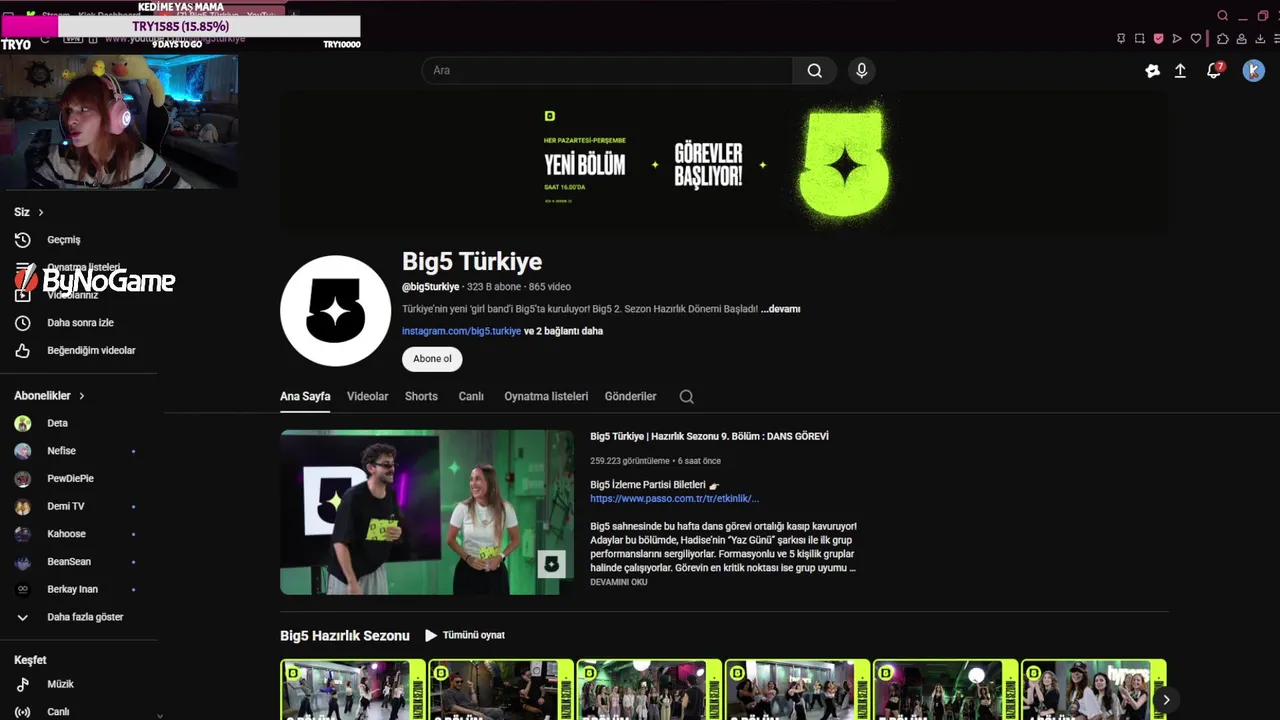This screenshot has height=720, width=1280.
Task: Show next videos with shelf right arrow
Action: pyautogui.click(x=1165, y=699)
